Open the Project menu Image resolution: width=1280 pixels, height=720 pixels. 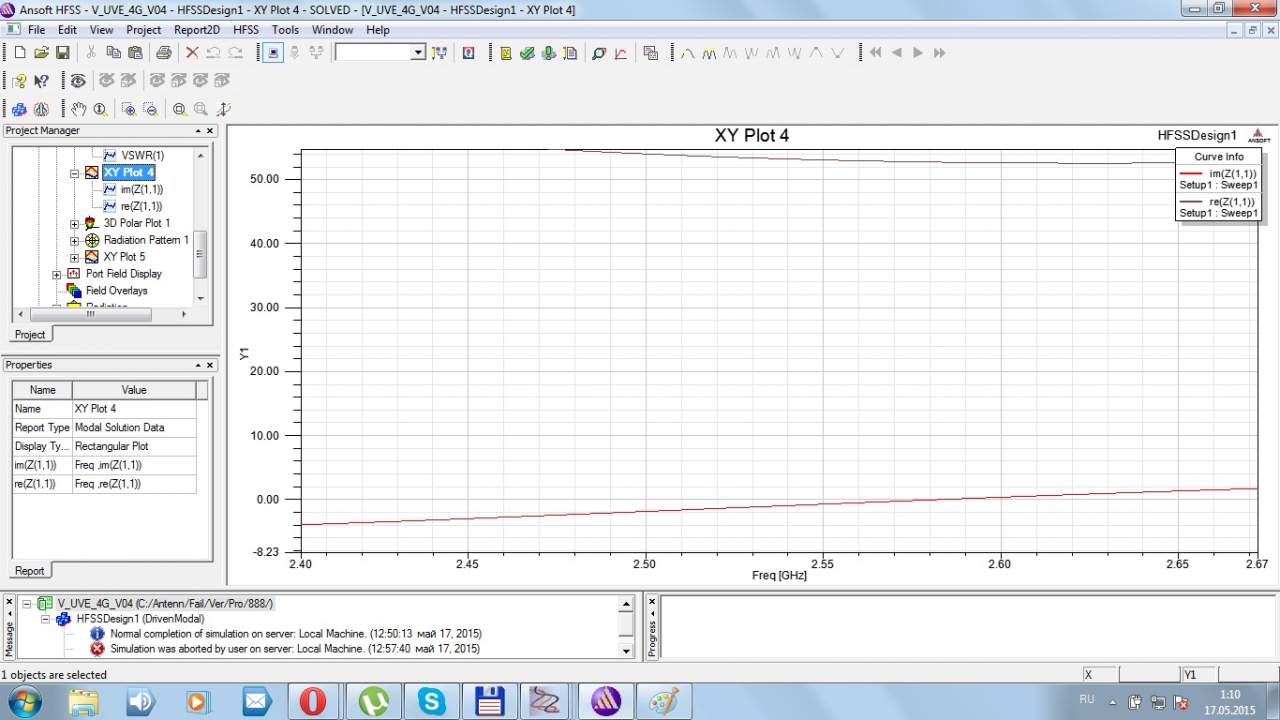pos(143,30)
